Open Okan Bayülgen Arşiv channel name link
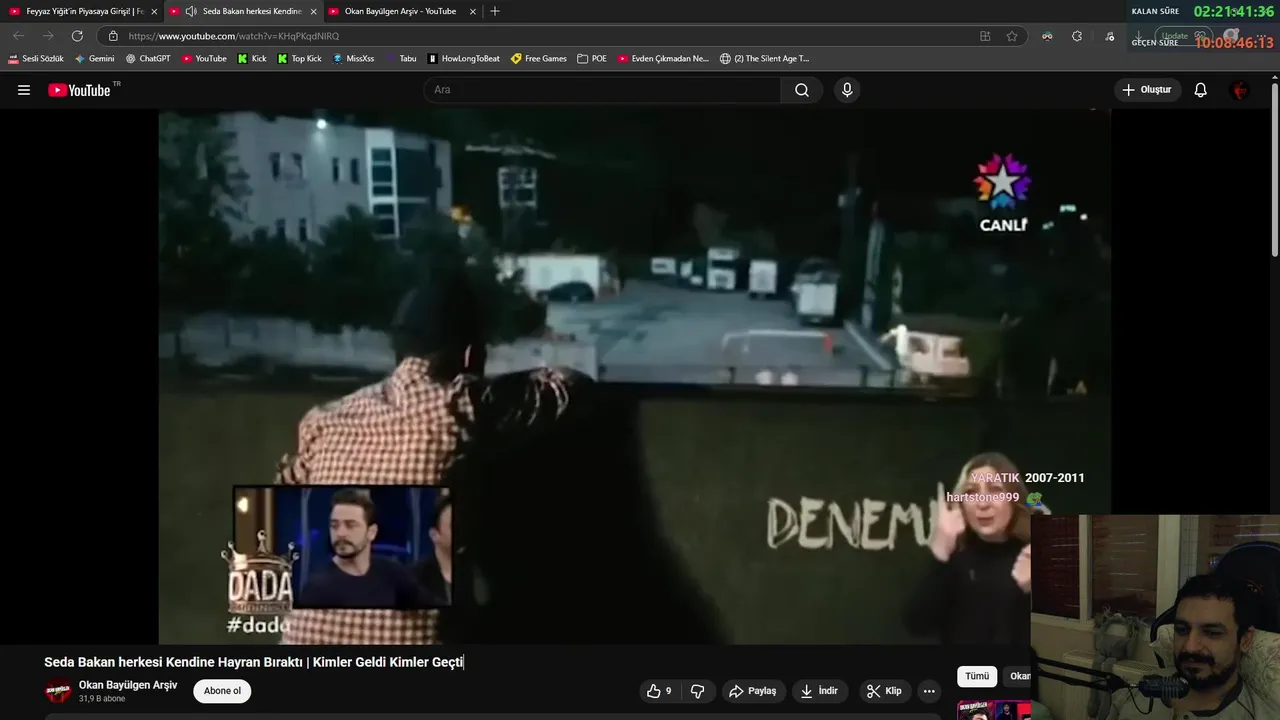 (x=128, y=685)
